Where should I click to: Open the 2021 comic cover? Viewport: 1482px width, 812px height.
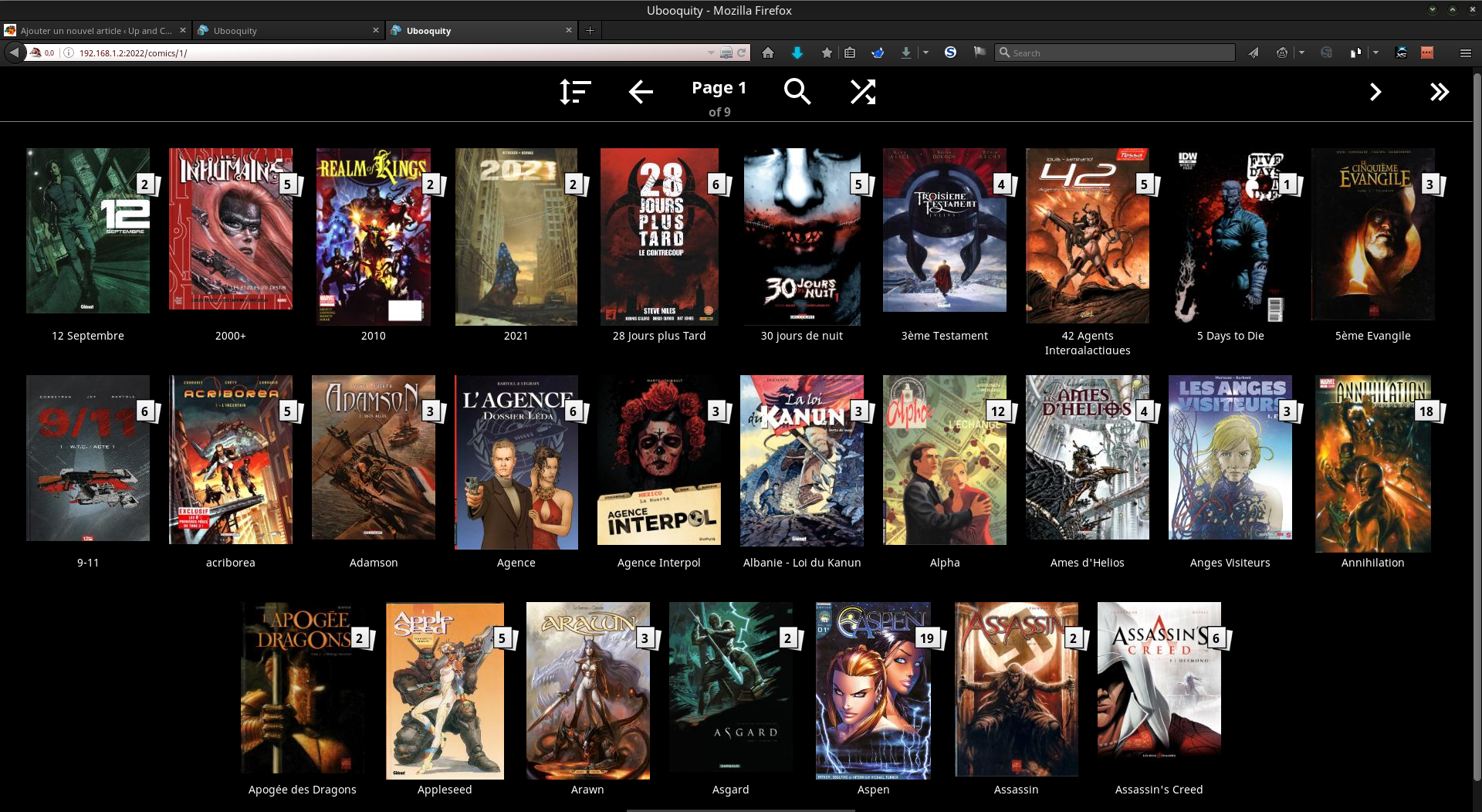[516, 237]
